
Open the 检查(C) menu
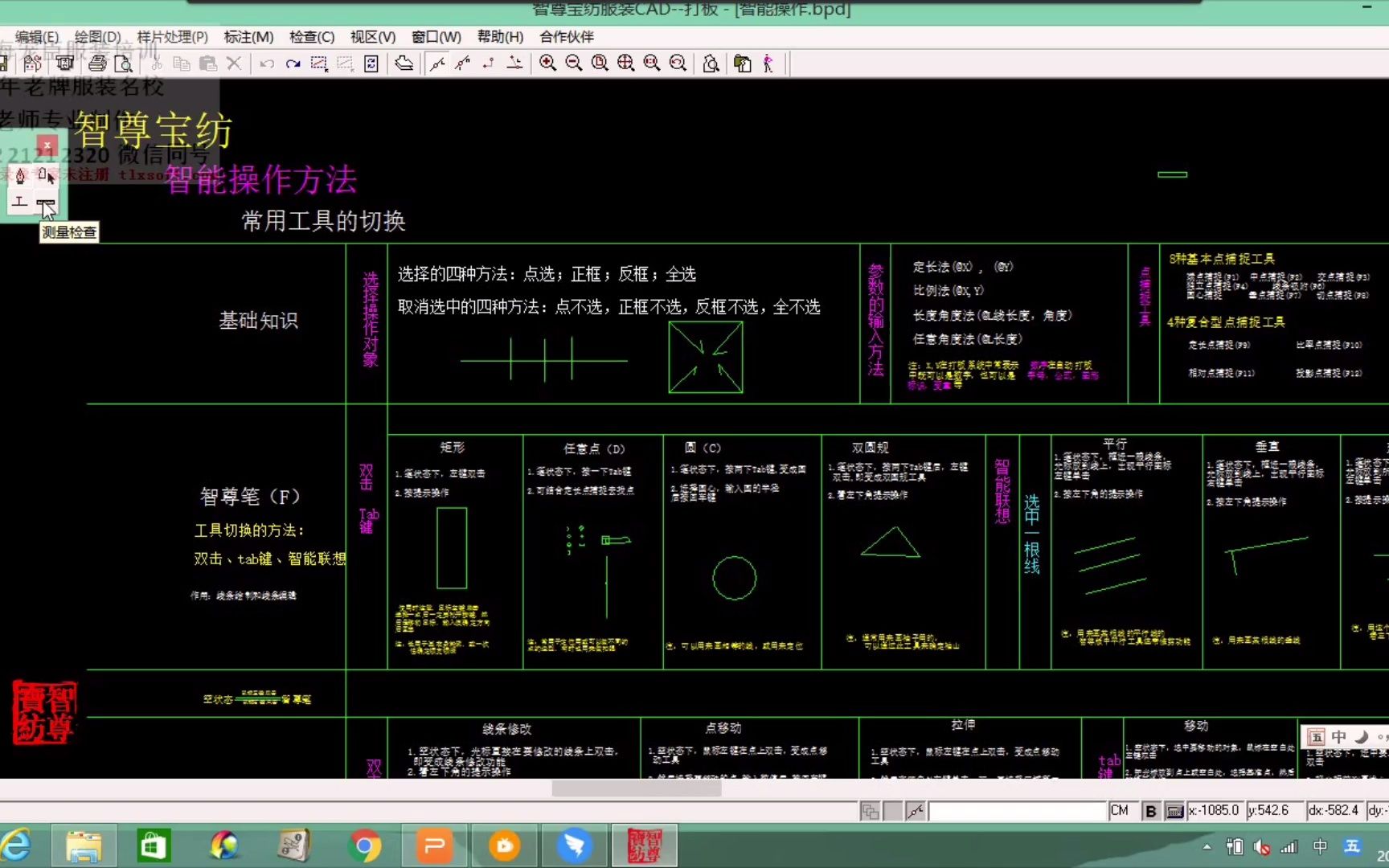pyautogui.click(x=312, y=37)
